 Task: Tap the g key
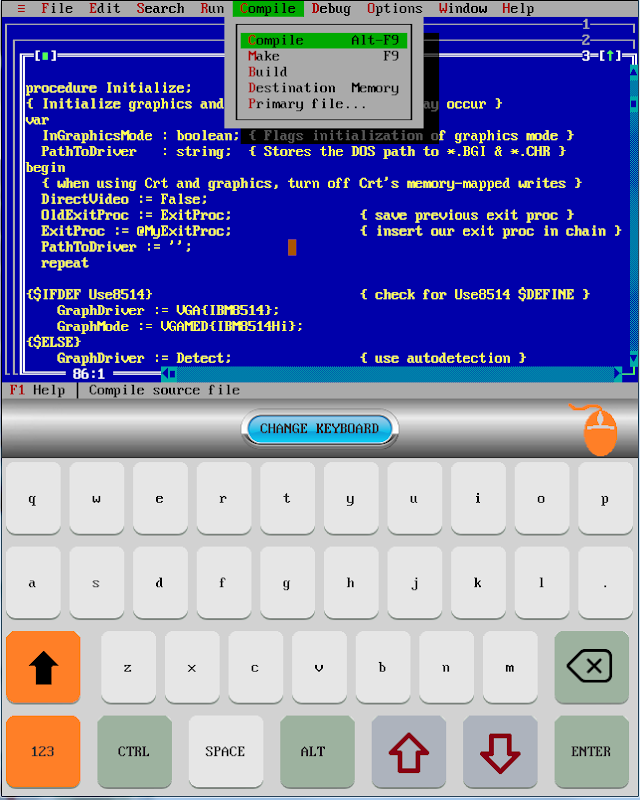tap(287, 583)
